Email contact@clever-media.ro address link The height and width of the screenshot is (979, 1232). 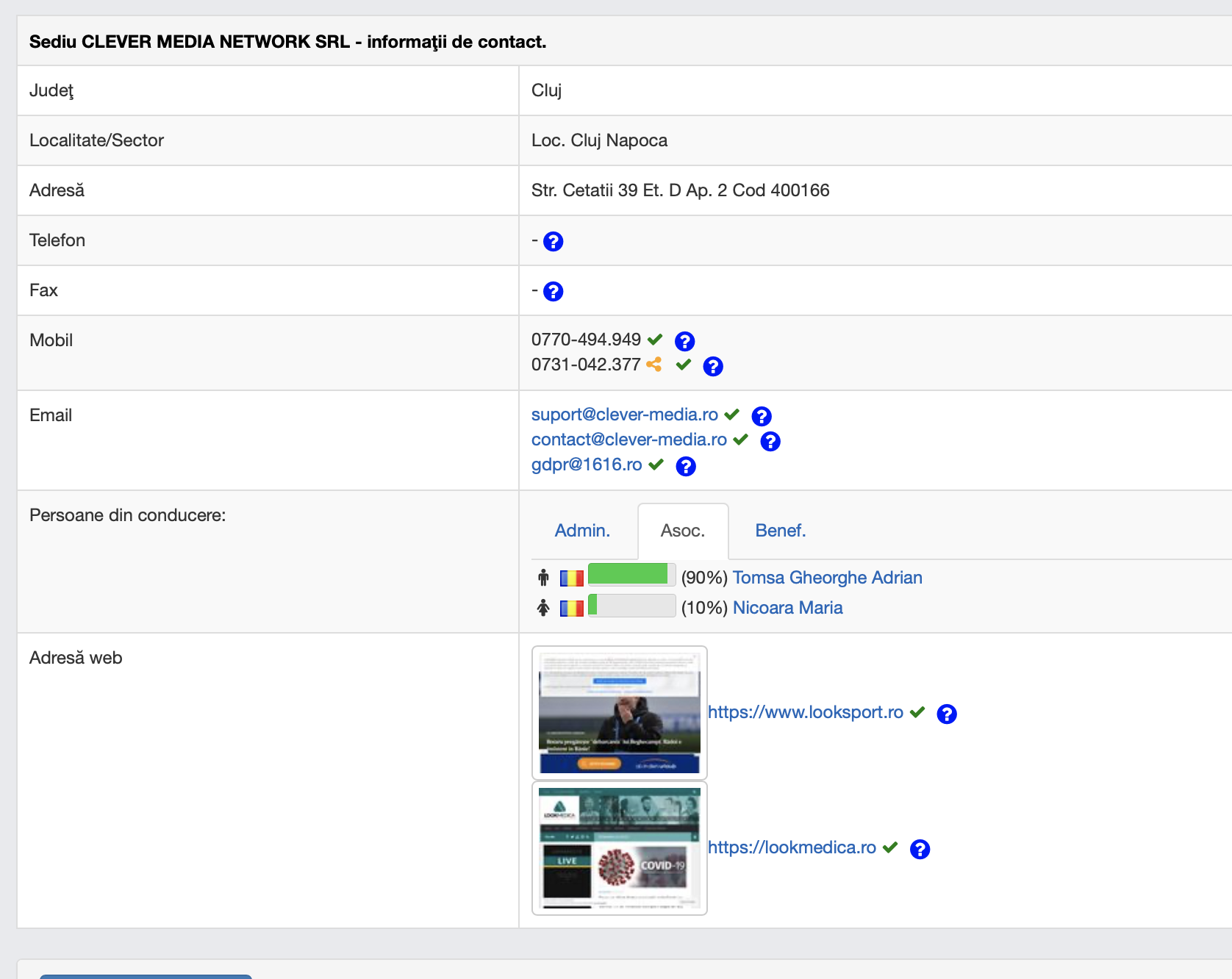628,440
